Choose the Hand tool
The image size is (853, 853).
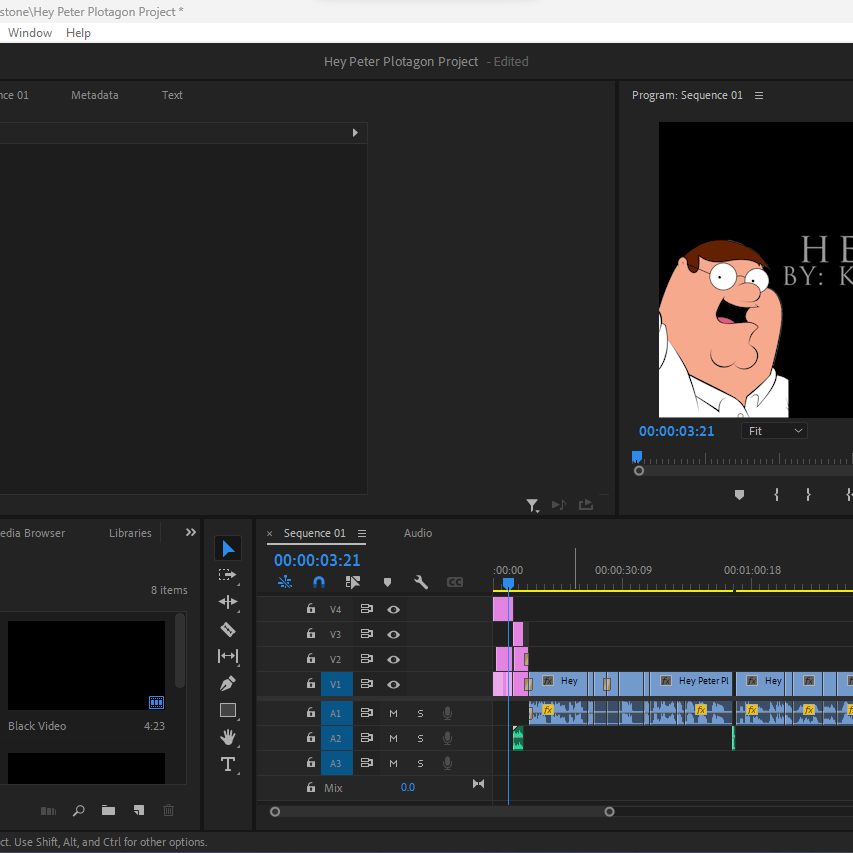[228, 738]
